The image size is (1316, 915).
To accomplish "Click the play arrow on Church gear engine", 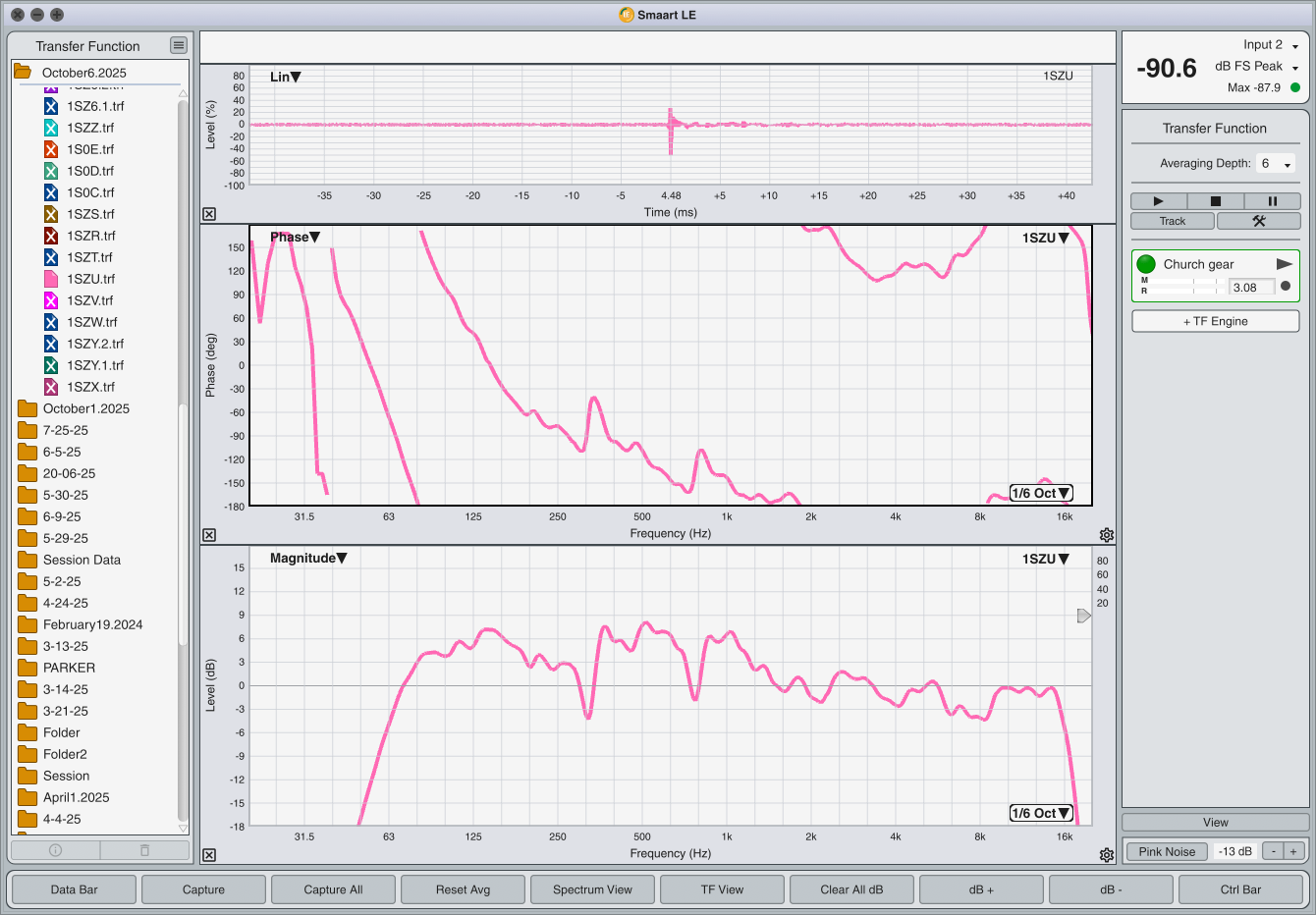I will [x=1284, y=264].
